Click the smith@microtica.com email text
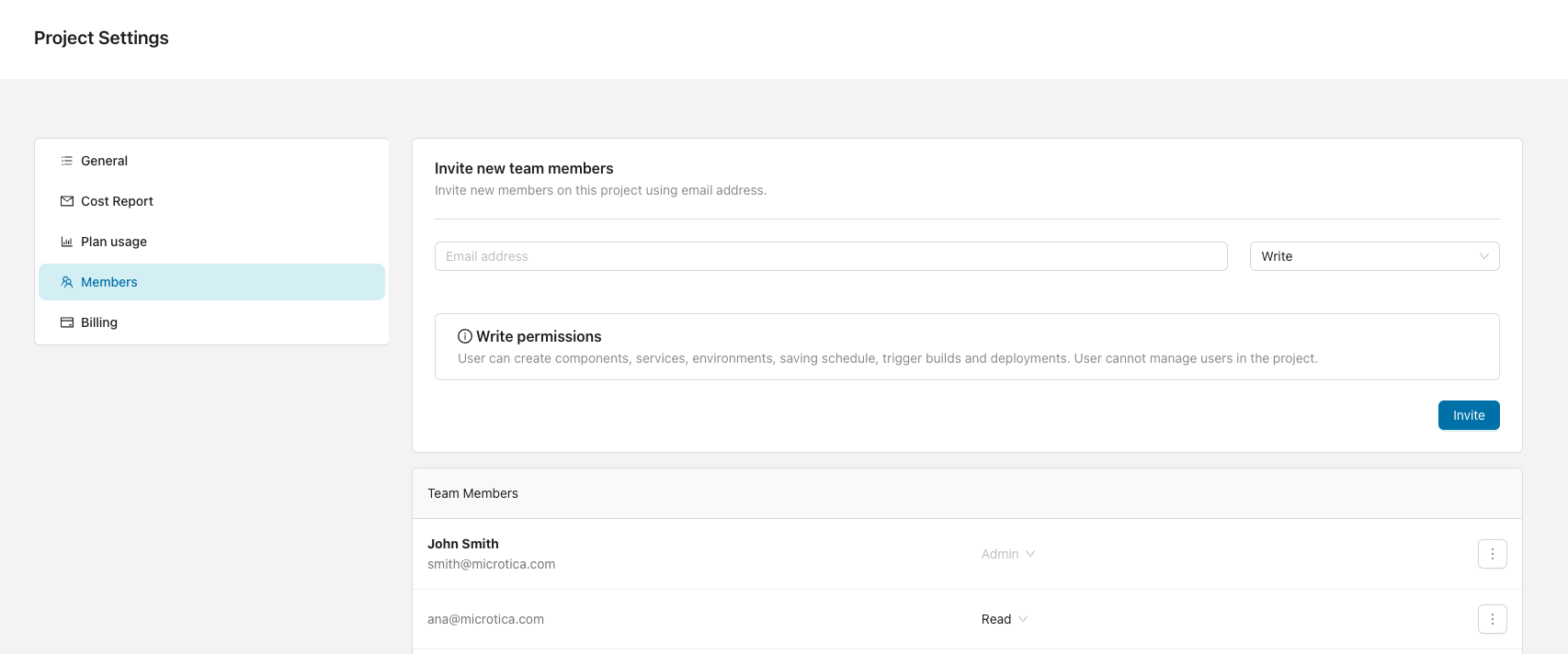Screen dimensions: 1568x654 491,564
